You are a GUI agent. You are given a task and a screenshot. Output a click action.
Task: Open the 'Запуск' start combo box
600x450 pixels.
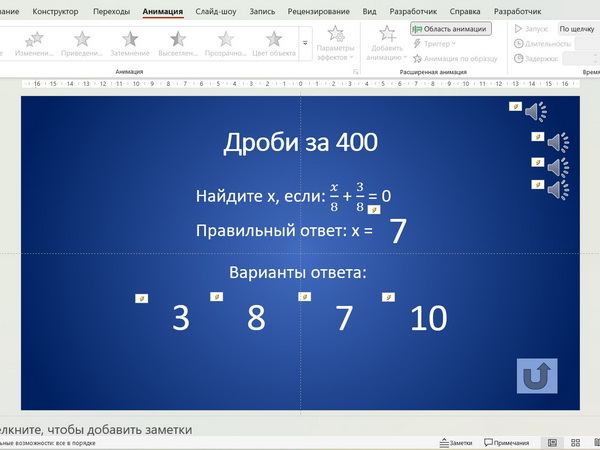click(578, 29)
